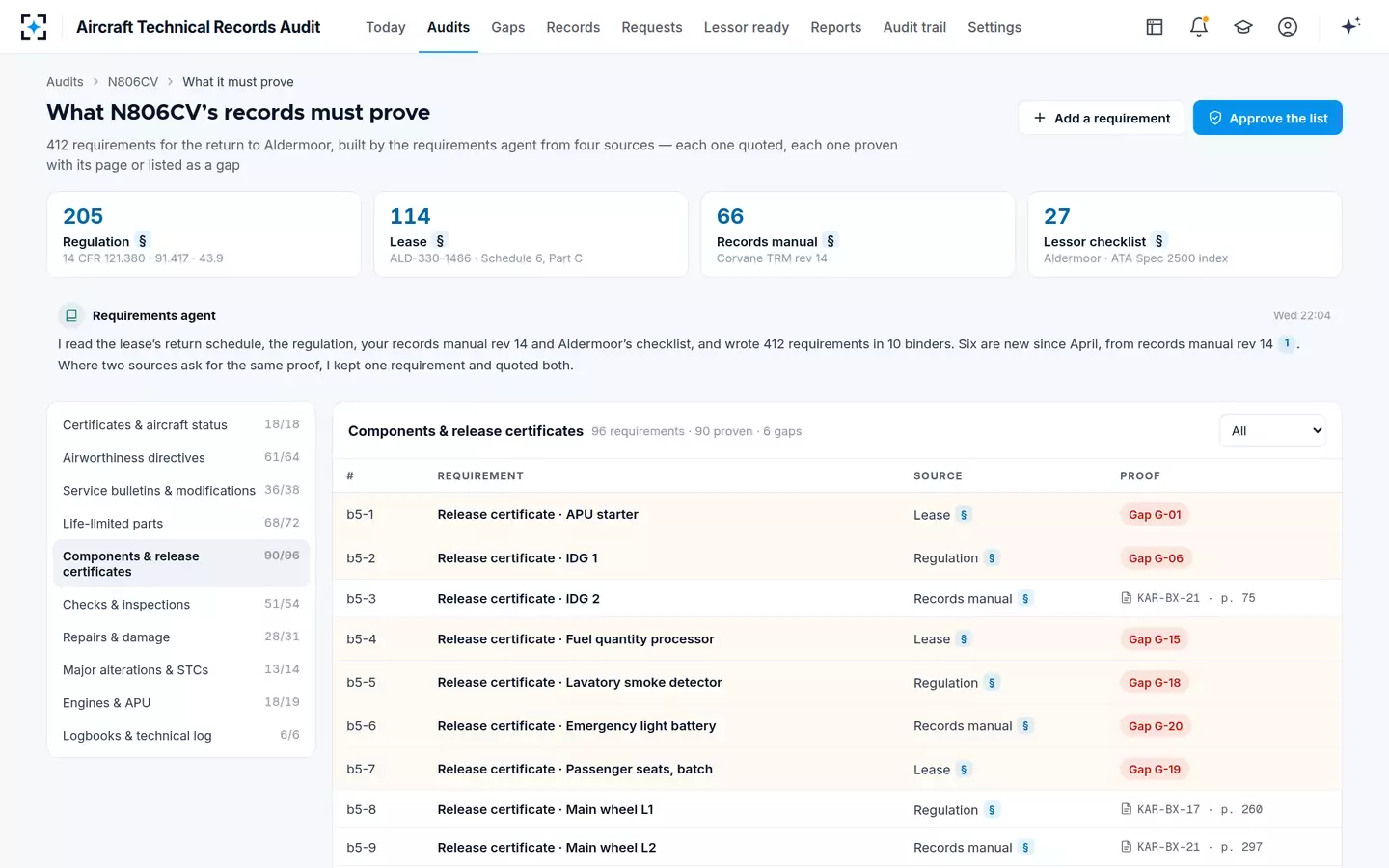This screenshot has height=868, width=1389.
Task: Select Engines & APU binder
Action: 181,703
